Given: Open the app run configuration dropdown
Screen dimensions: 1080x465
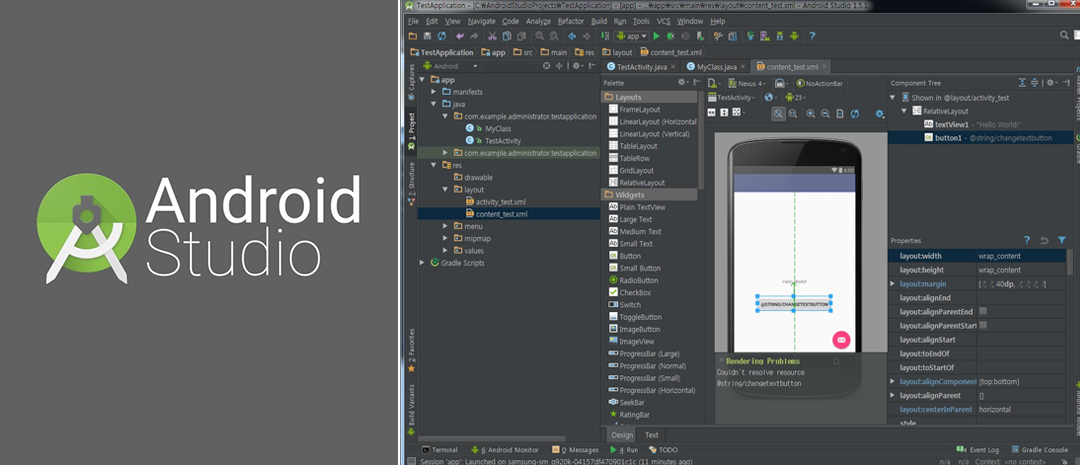Looking at the screenshot, I should pyautogui.click(x=632, y=36).
